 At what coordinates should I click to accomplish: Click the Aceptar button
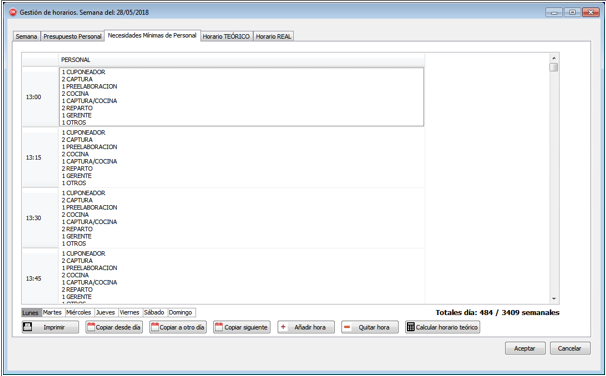[525, 348]
